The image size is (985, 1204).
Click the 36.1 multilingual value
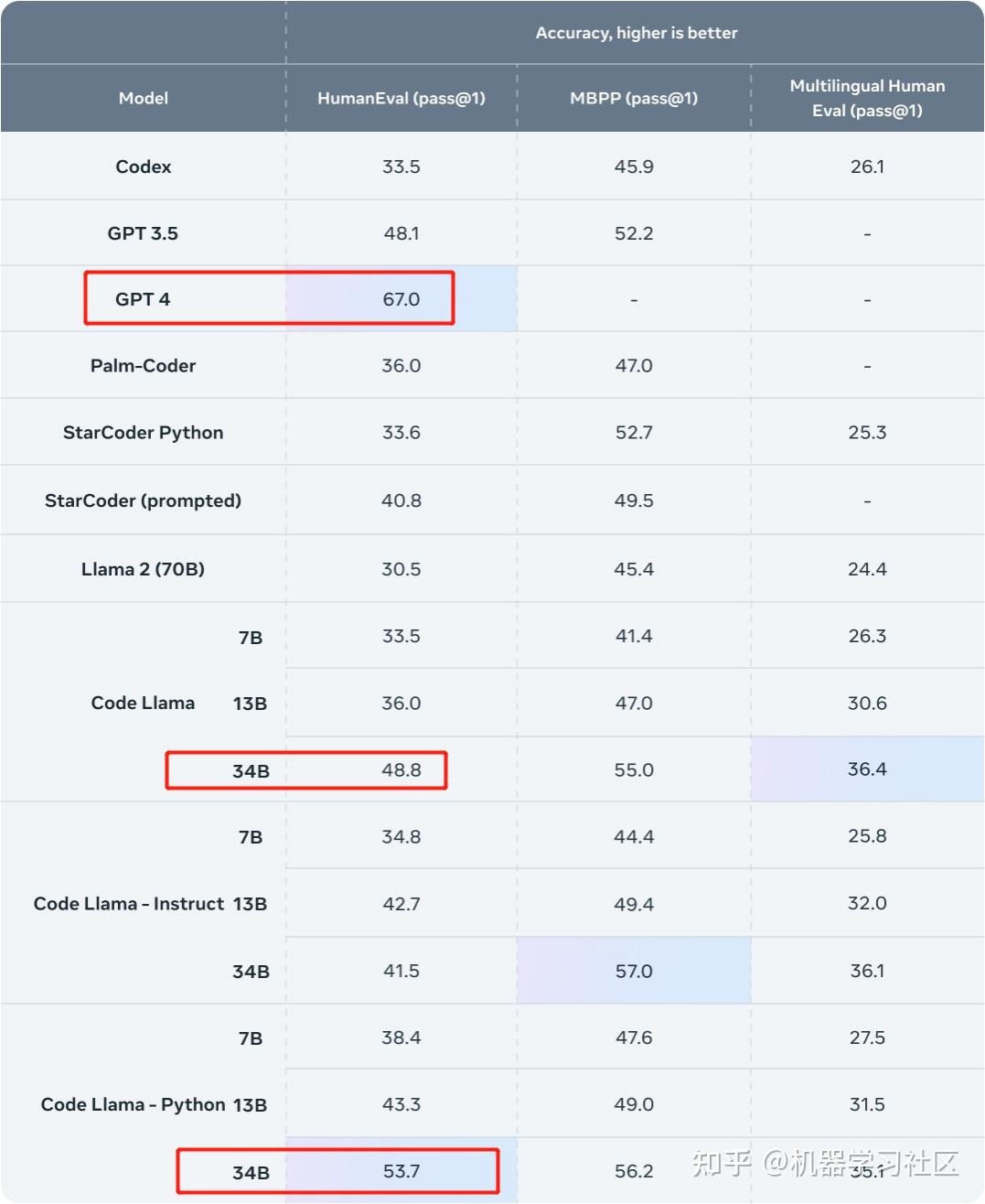coord(867,971)
